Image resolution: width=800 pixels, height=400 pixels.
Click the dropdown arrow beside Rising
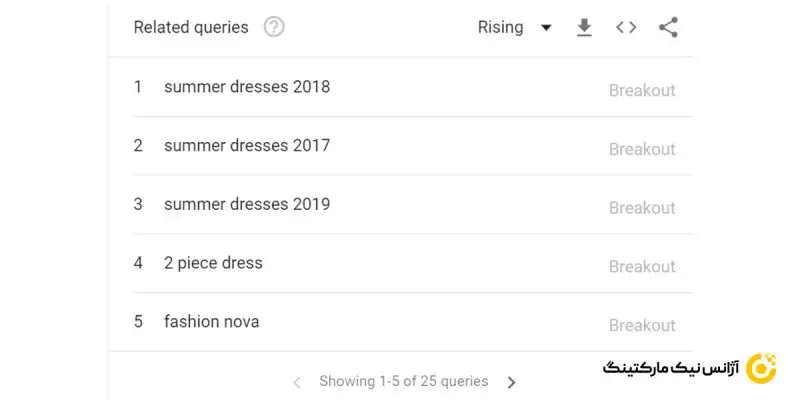click(x=546, y=28)
